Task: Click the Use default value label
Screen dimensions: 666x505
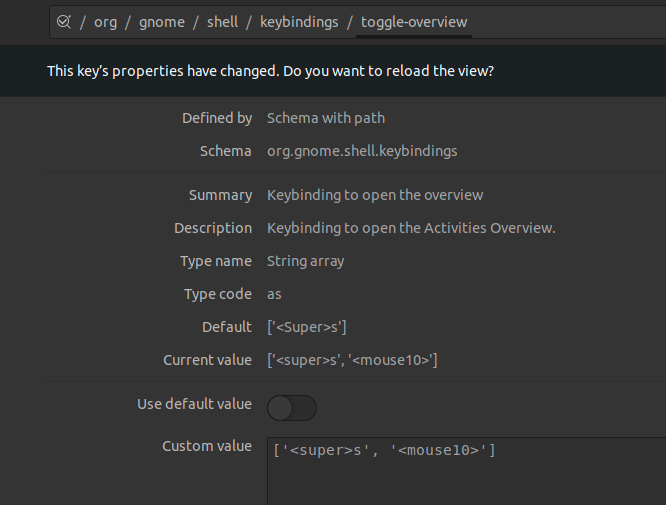Action: pyautogui.click(x=194, y=404)
